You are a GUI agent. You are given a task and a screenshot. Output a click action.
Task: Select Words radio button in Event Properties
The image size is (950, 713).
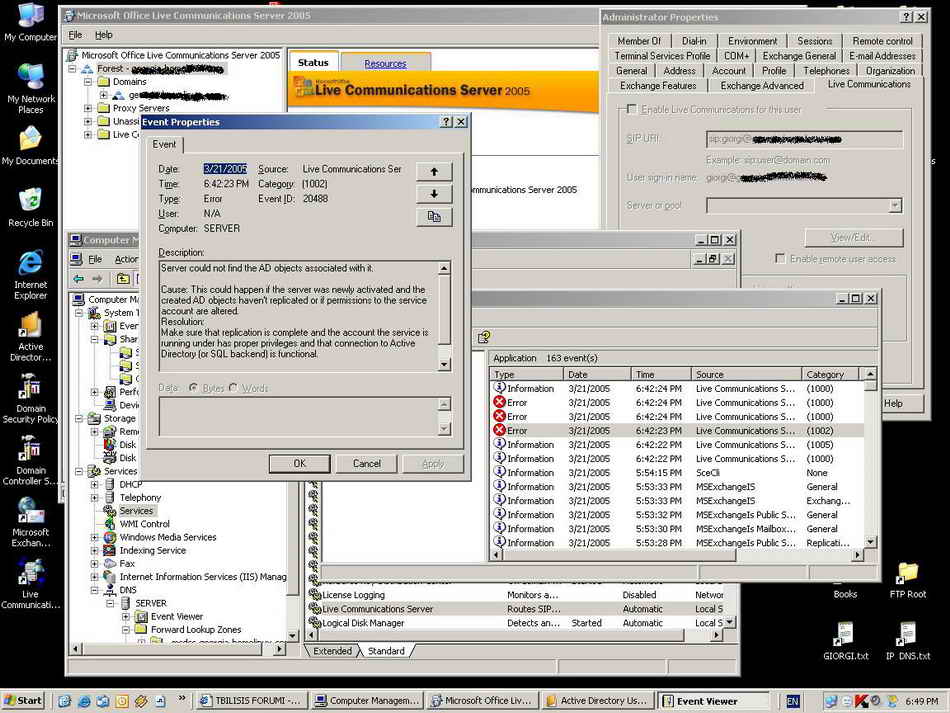[x=233, y=388]
